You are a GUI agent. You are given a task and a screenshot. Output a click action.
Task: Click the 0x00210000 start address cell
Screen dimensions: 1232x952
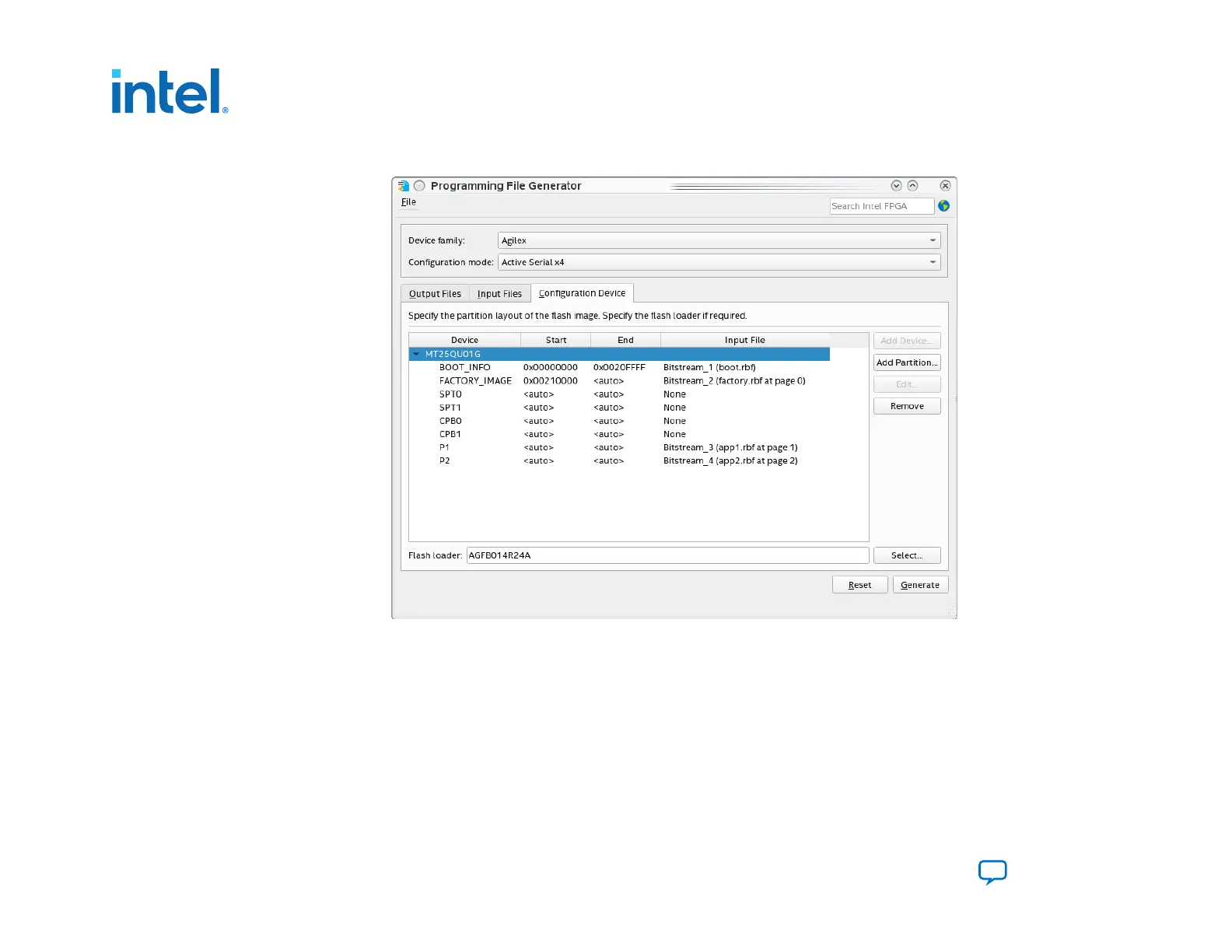[x=551, y=381]
